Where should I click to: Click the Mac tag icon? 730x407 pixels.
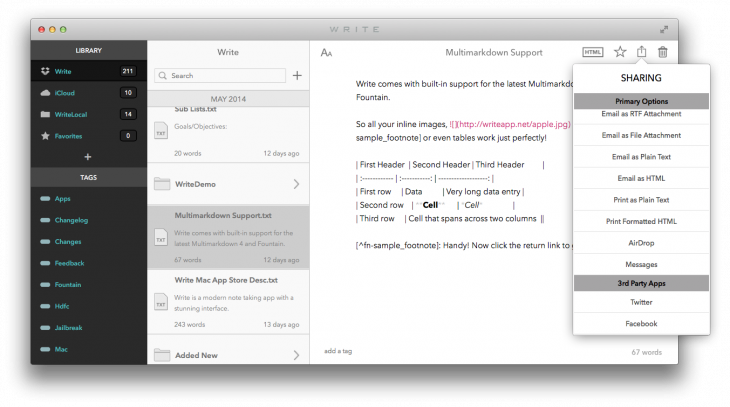pyautogui.click(x=45, y=349)
